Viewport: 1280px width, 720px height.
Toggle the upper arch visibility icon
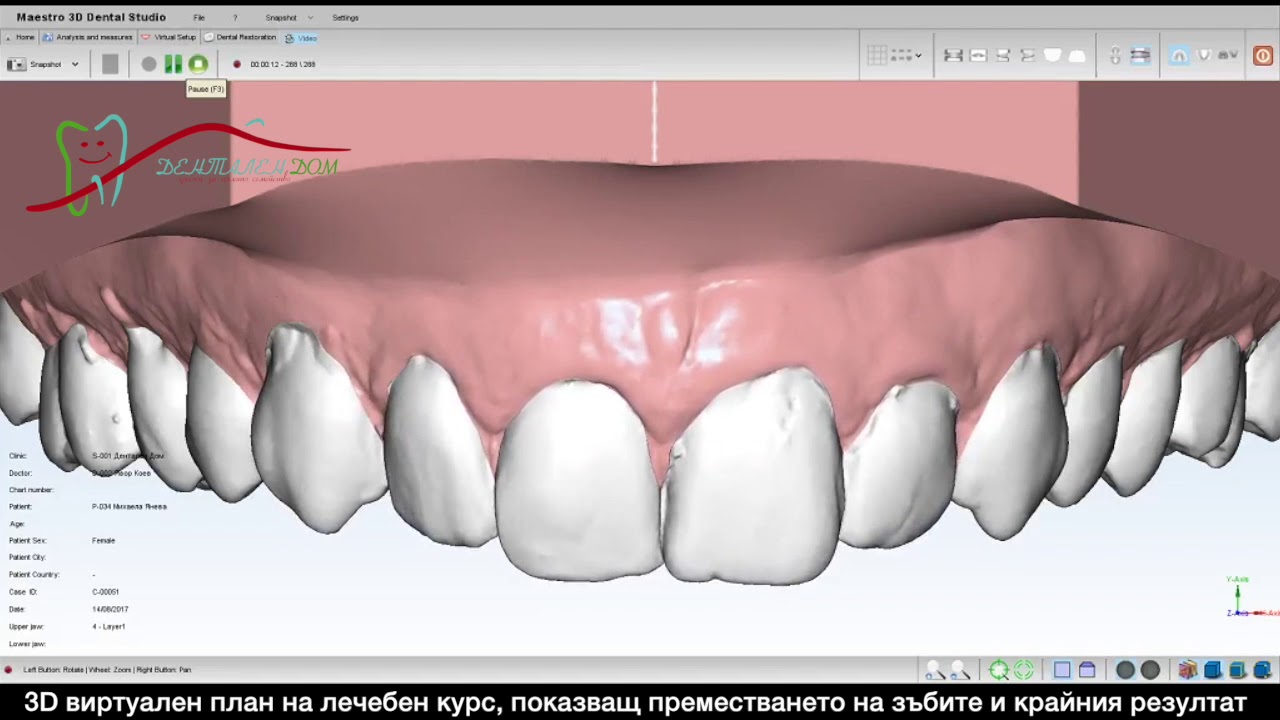pos(1179,56)
